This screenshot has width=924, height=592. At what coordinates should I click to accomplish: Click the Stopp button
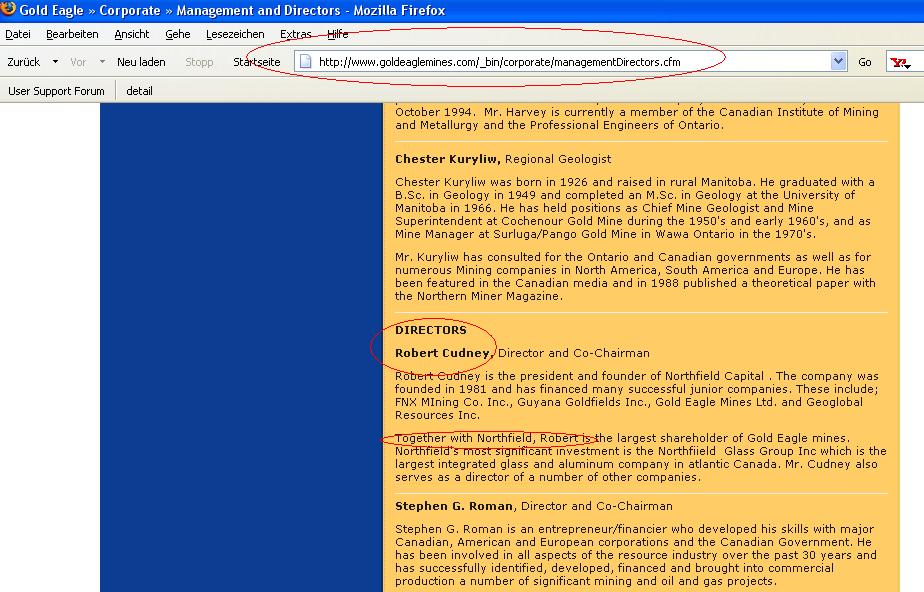[x=199, y=62]
